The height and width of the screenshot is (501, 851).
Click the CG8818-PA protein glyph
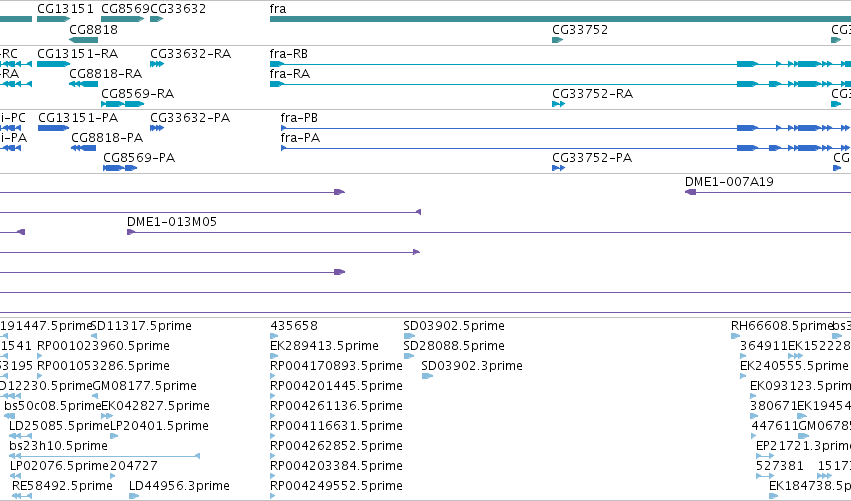tap(84, 148)
